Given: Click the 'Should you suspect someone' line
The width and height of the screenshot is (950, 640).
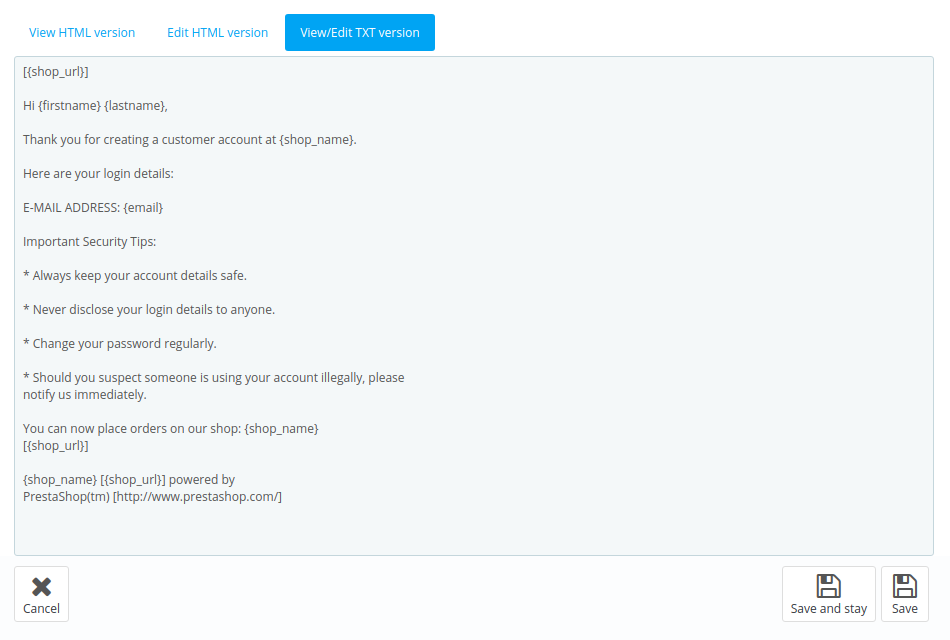Looking at the screenshot, I should [x=214, y=377].
